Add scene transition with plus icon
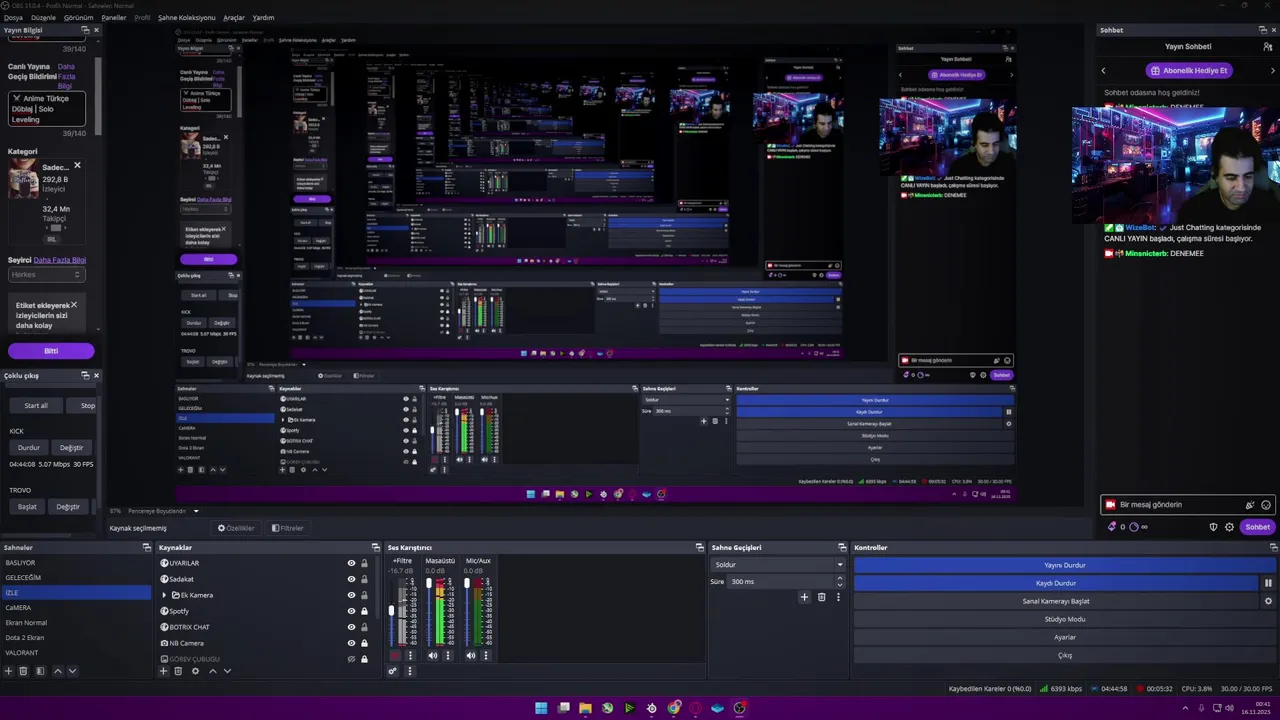Screen dimensions: 1280x720 coord(804,597)
